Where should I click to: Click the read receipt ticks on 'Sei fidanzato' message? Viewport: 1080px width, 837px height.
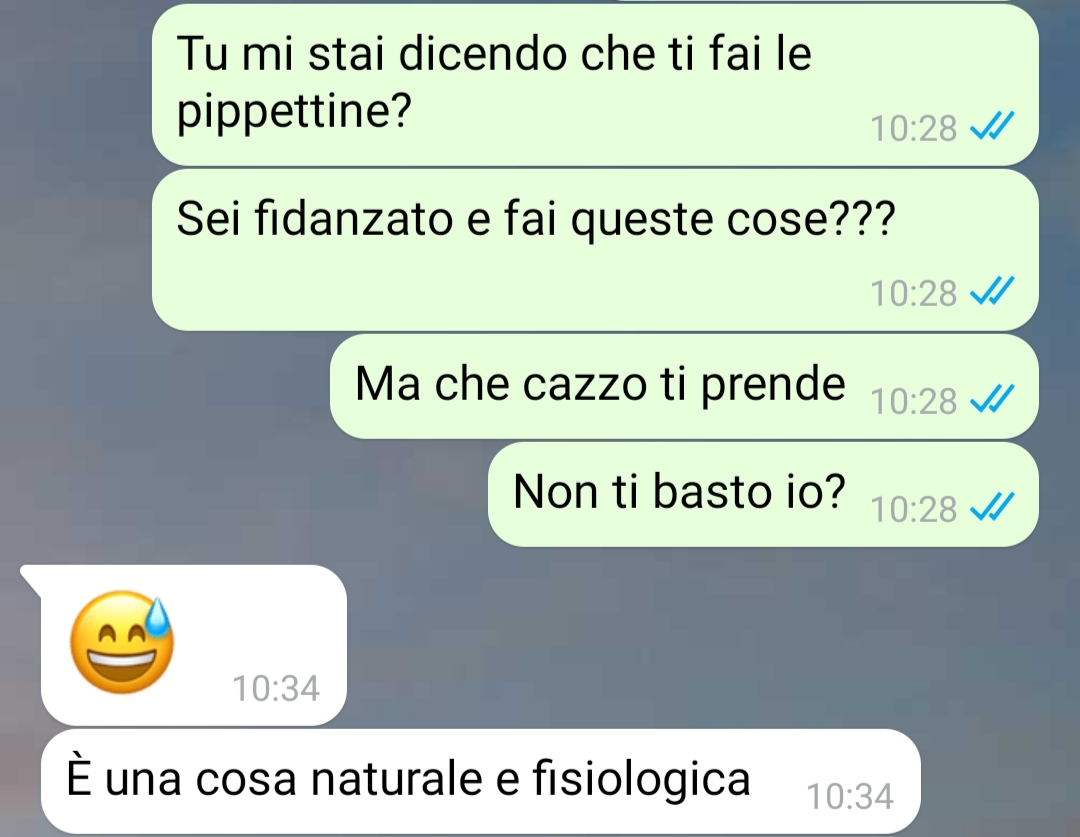click(992, 292)
